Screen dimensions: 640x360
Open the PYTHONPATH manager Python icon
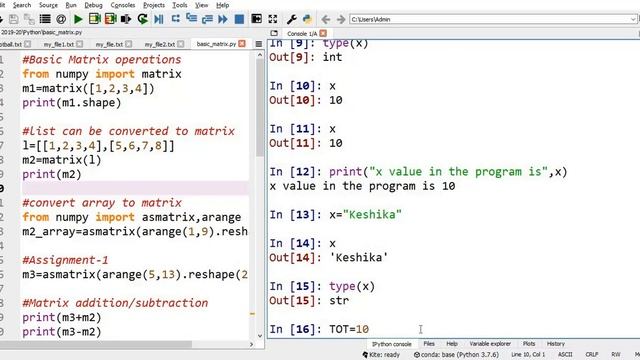click(307, 19)
